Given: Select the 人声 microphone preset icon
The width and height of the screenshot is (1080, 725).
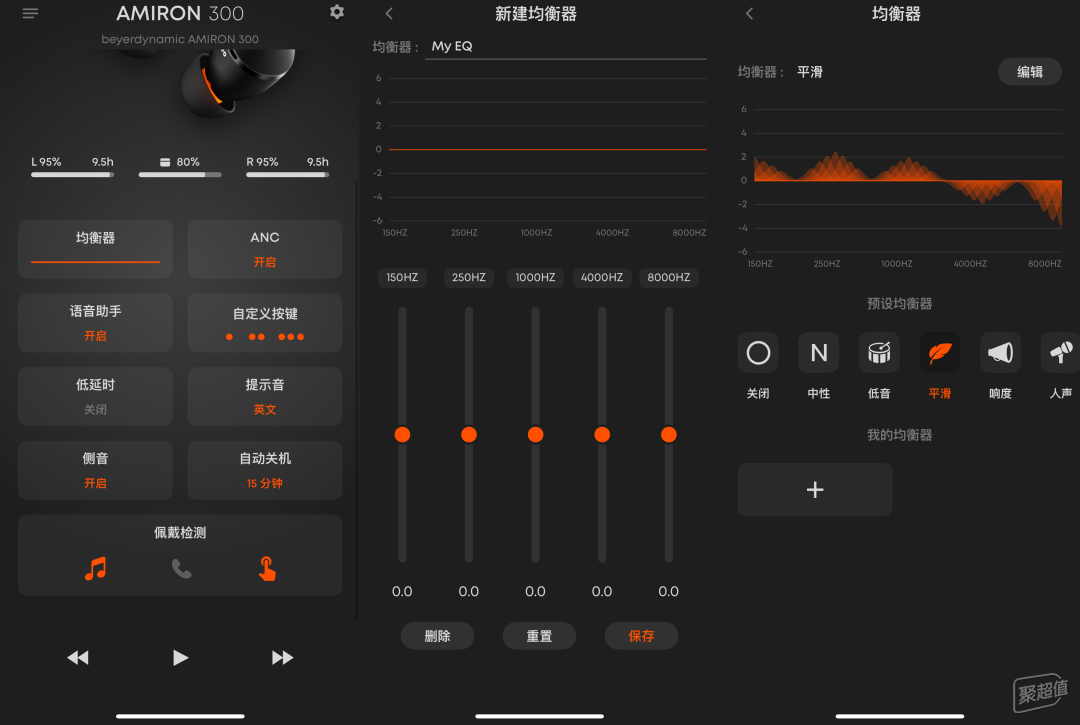Looking at the screenshot, I should pyautogui.click(x=1060, y=353).
